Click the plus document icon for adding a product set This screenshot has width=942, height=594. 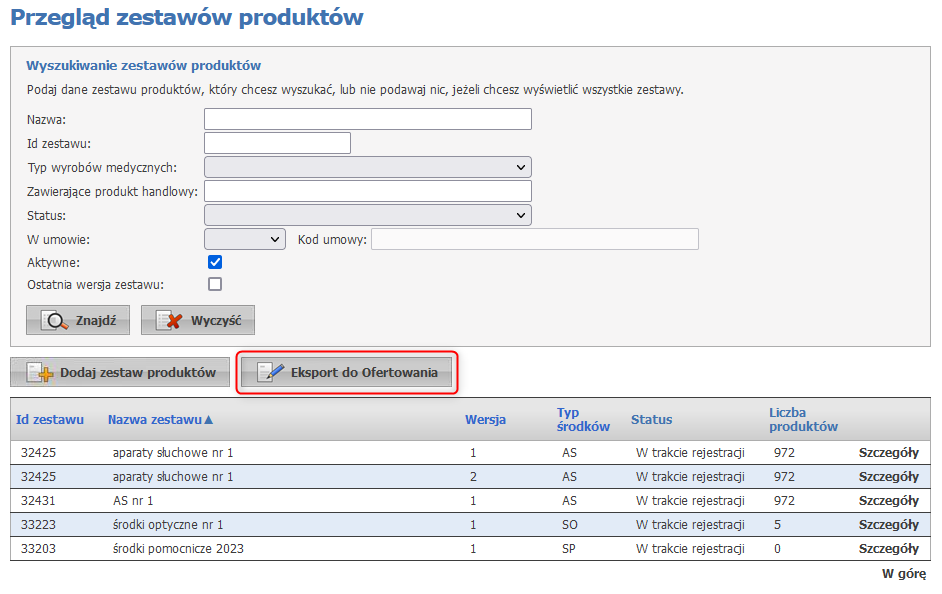coord(40,373)
